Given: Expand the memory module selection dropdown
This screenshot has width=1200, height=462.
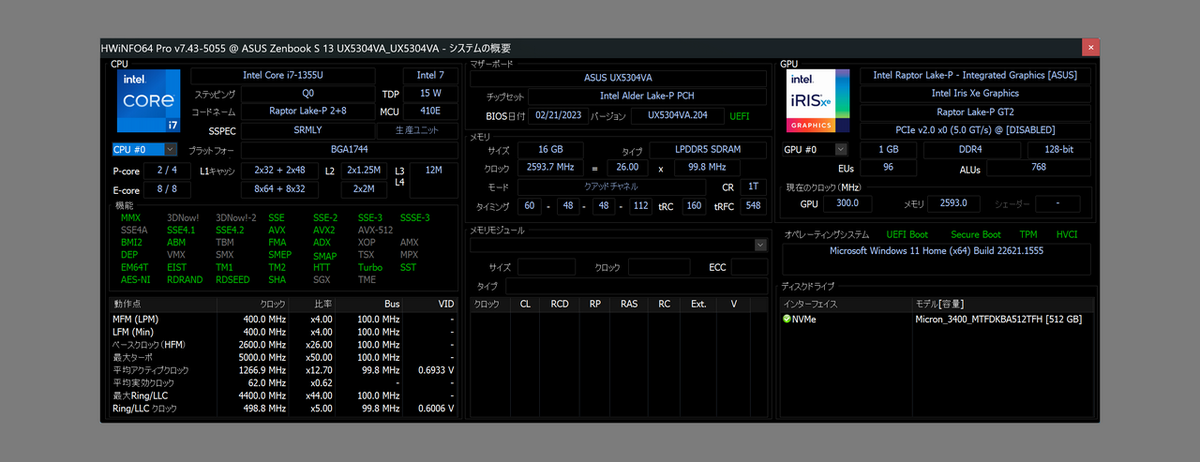Looking at the screenshot, I should click(x=760, y=245).
